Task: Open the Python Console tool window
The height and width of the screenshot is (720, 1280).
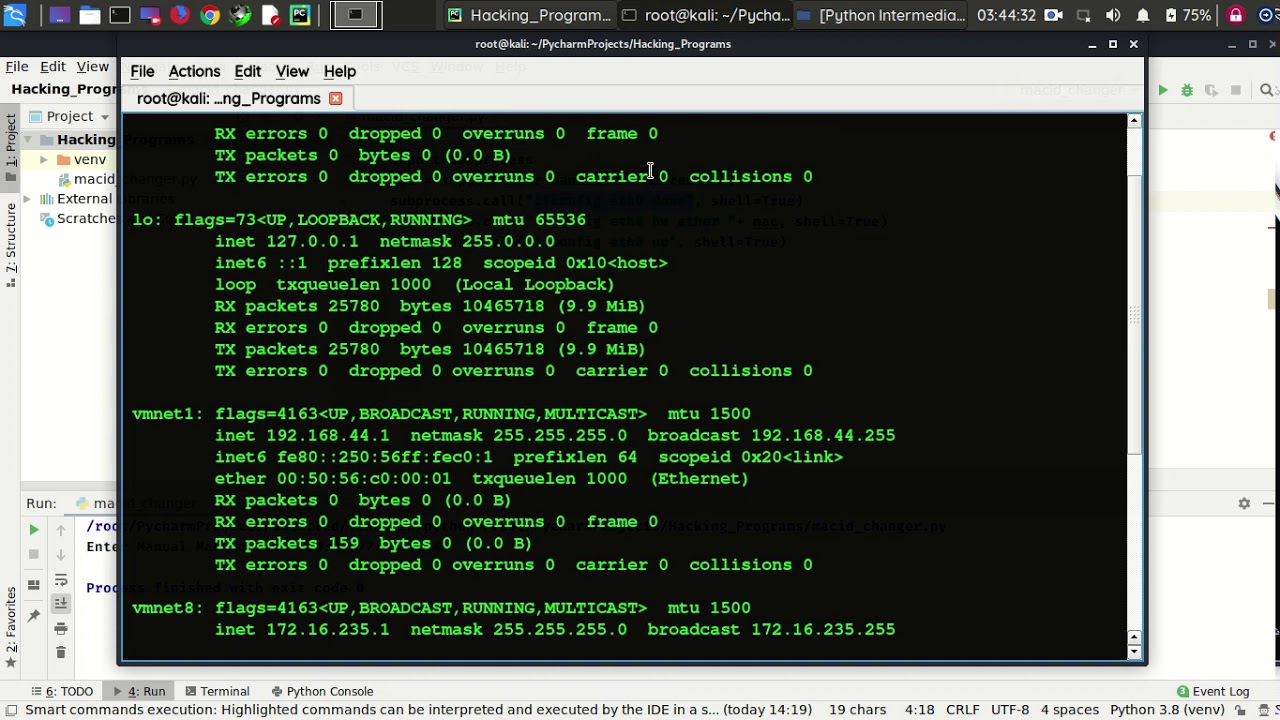Action: (321, 691)
